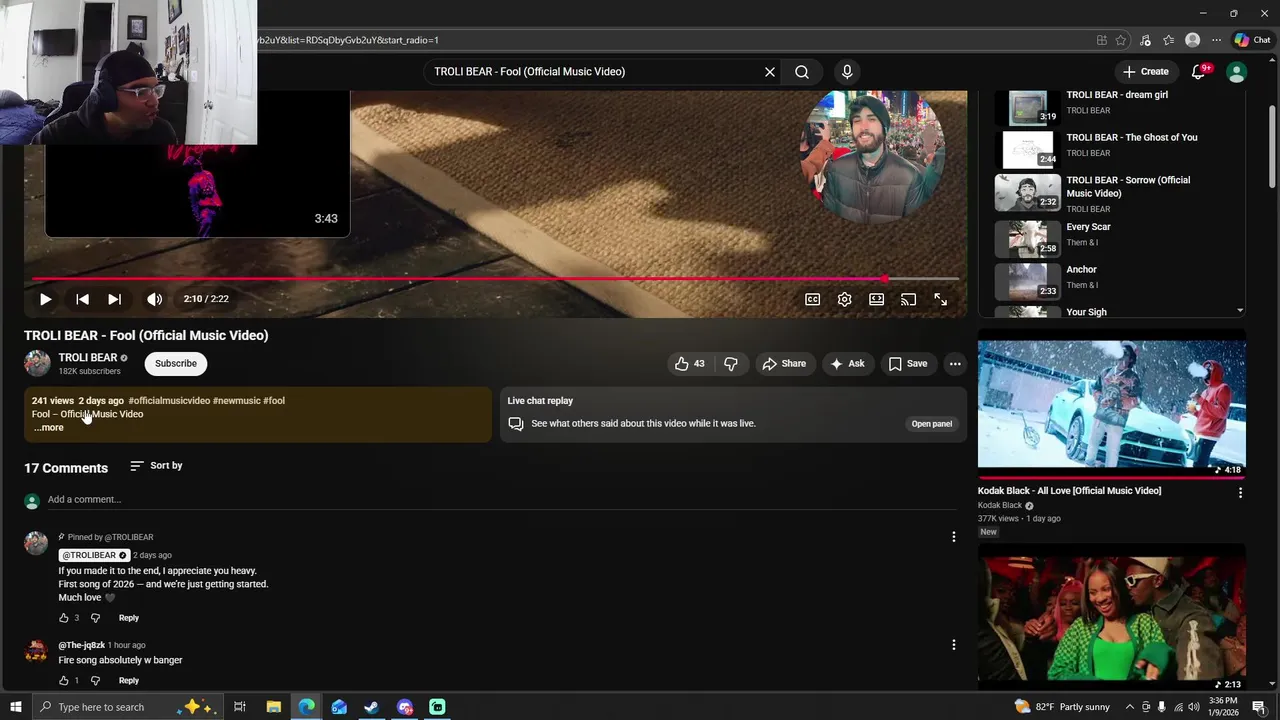1280x720 pixels.
Task: Cast the video to a TV
Action: click(x=908, y=299)
